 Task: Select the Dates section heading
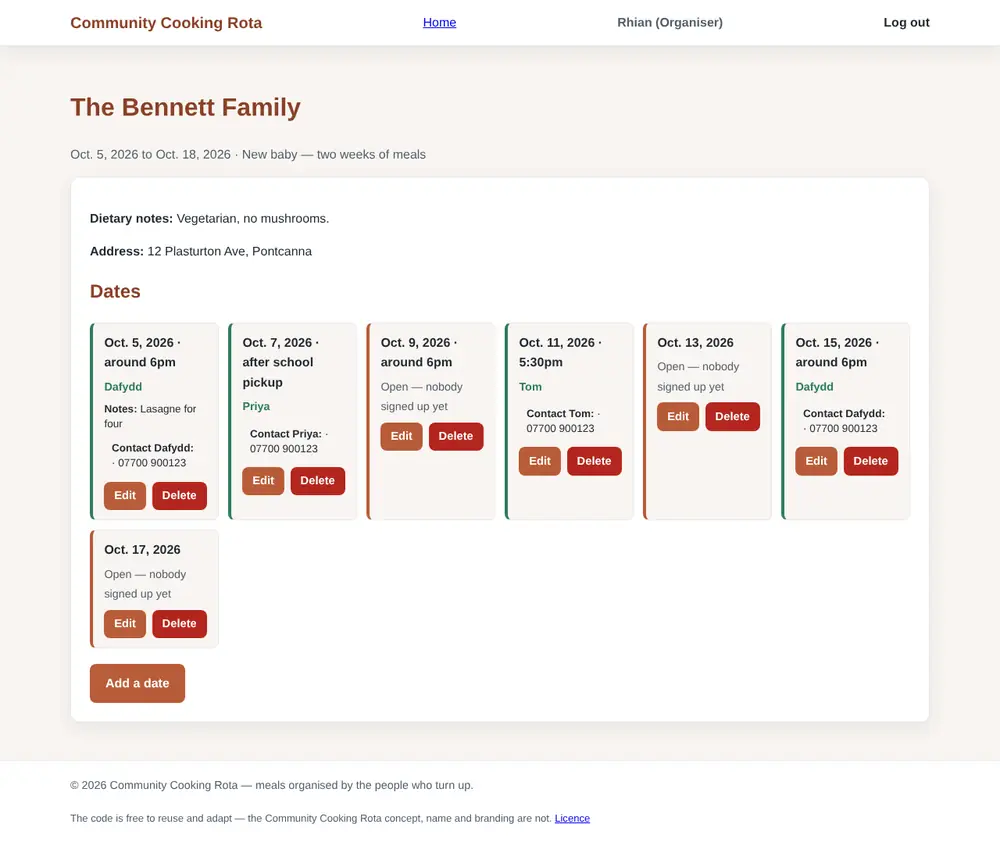pos(115,292)
